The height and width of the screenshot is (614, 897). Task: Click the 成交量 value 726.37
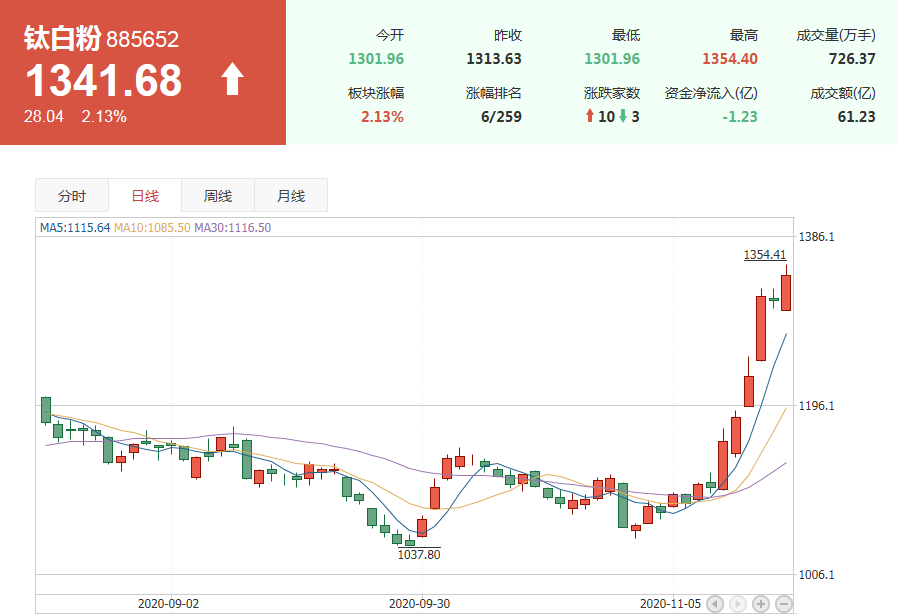pos(852,59)
